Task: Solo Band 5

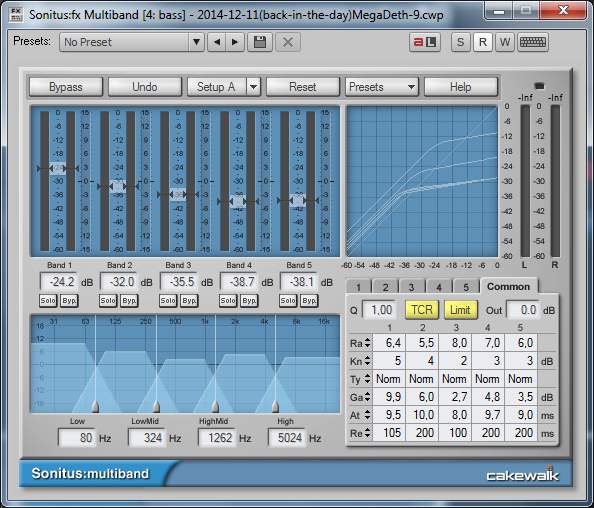Action: point(288,301)
